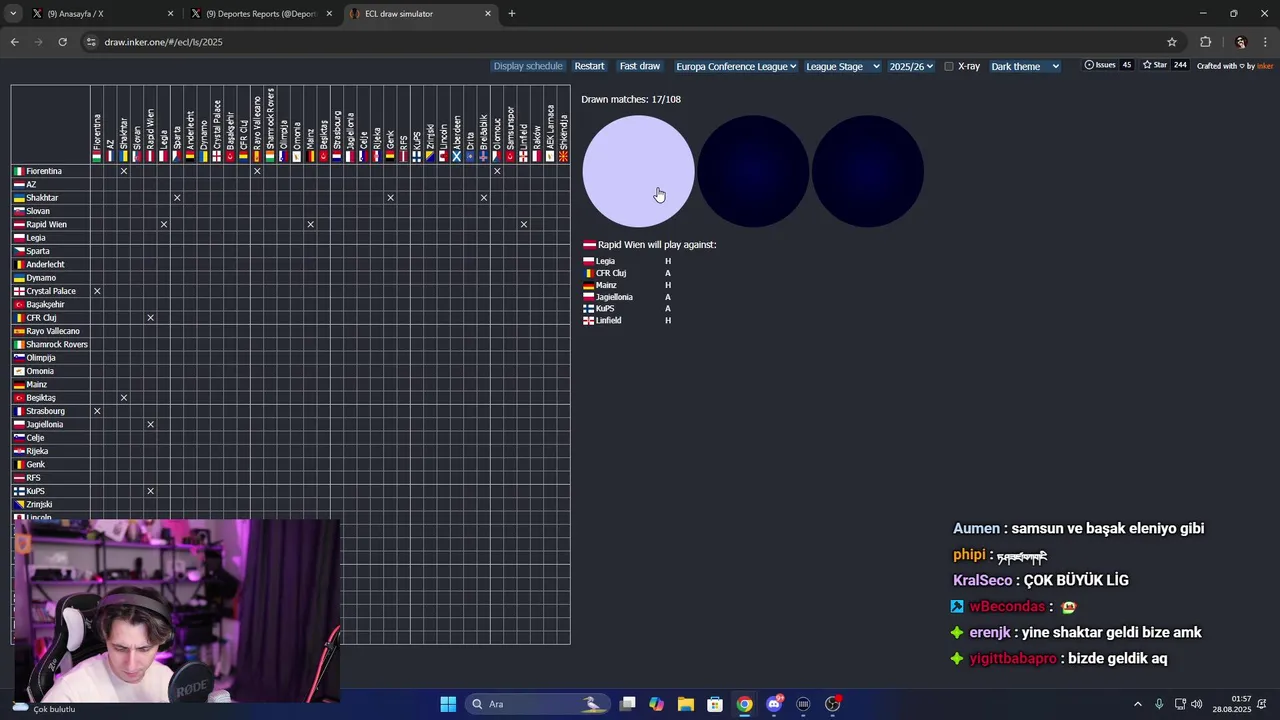Switch to Chrome in taskbar
1280x720 pixels.
point(745,704)
